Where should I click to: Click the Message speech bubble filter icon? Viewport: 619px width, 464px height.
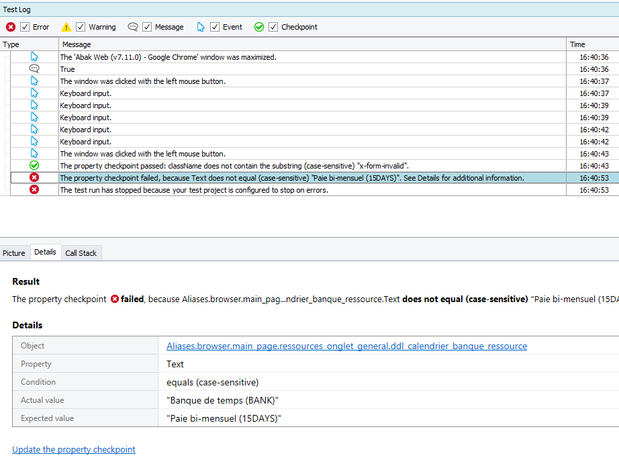pyautogui.click(x=133, y=27)
